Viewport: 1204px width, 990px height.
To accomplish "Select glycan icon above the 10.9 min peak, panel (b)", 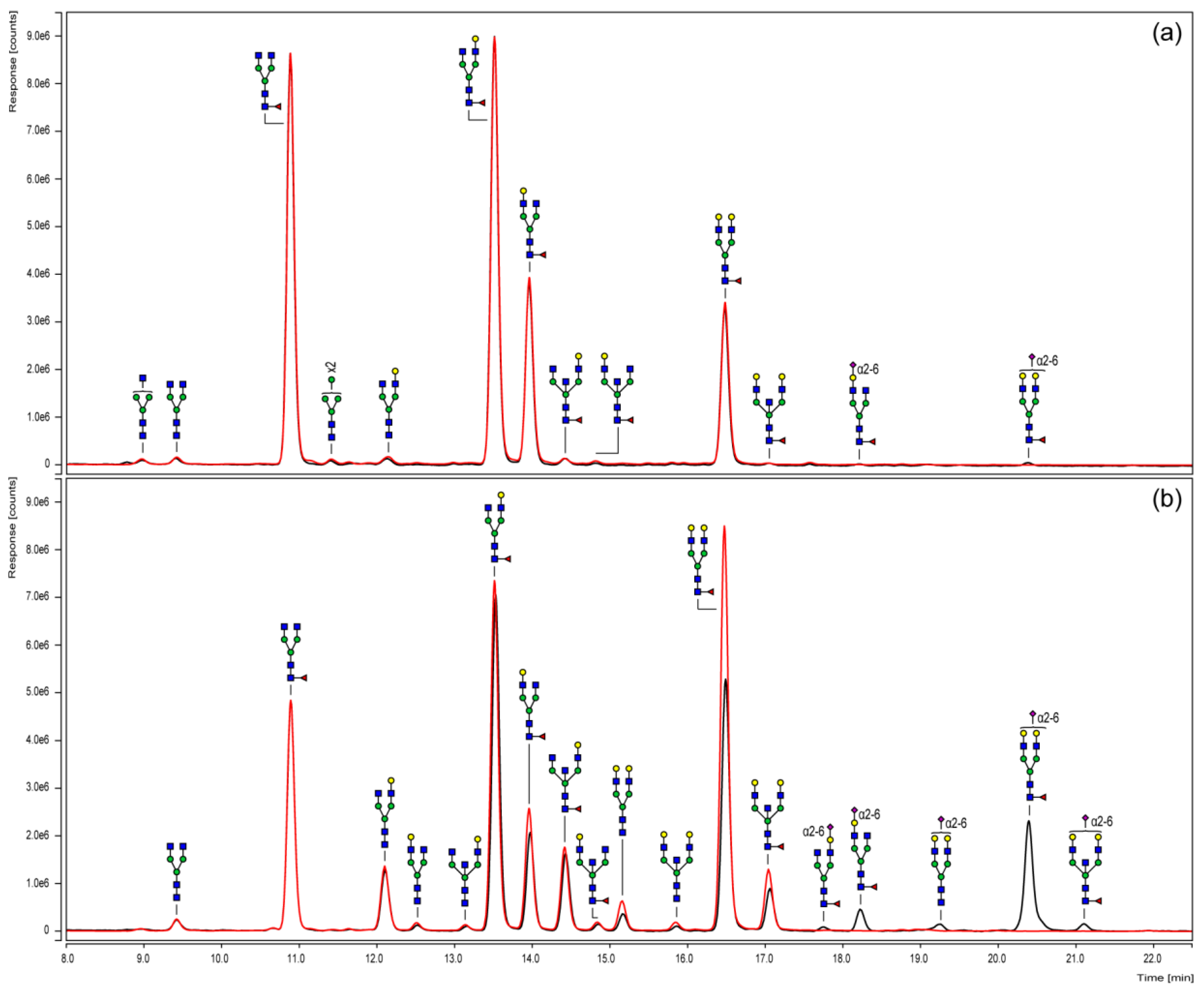I will (294, 652).
